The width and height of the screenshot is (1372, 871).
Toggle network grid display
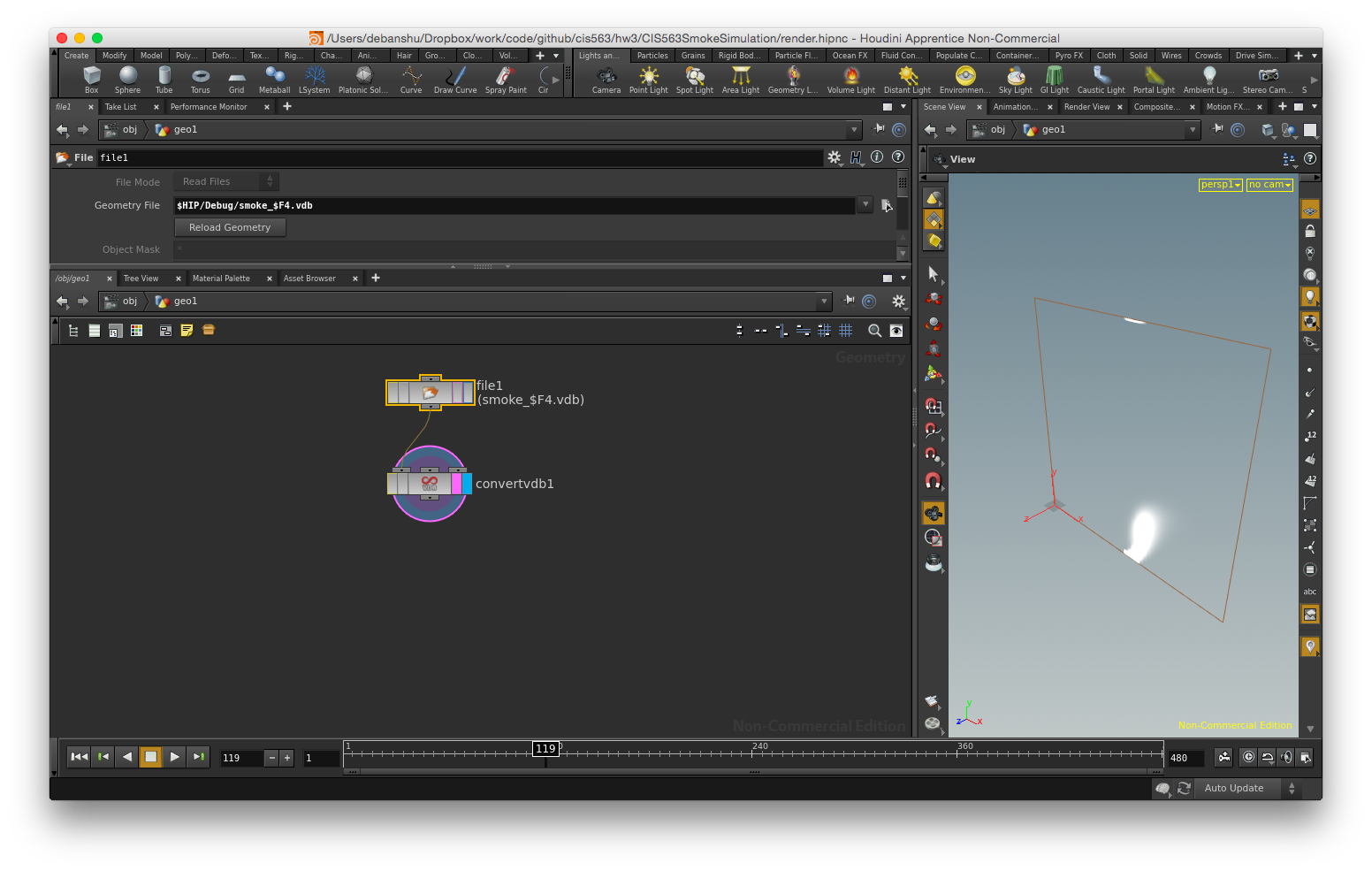[x=846, y=331]
